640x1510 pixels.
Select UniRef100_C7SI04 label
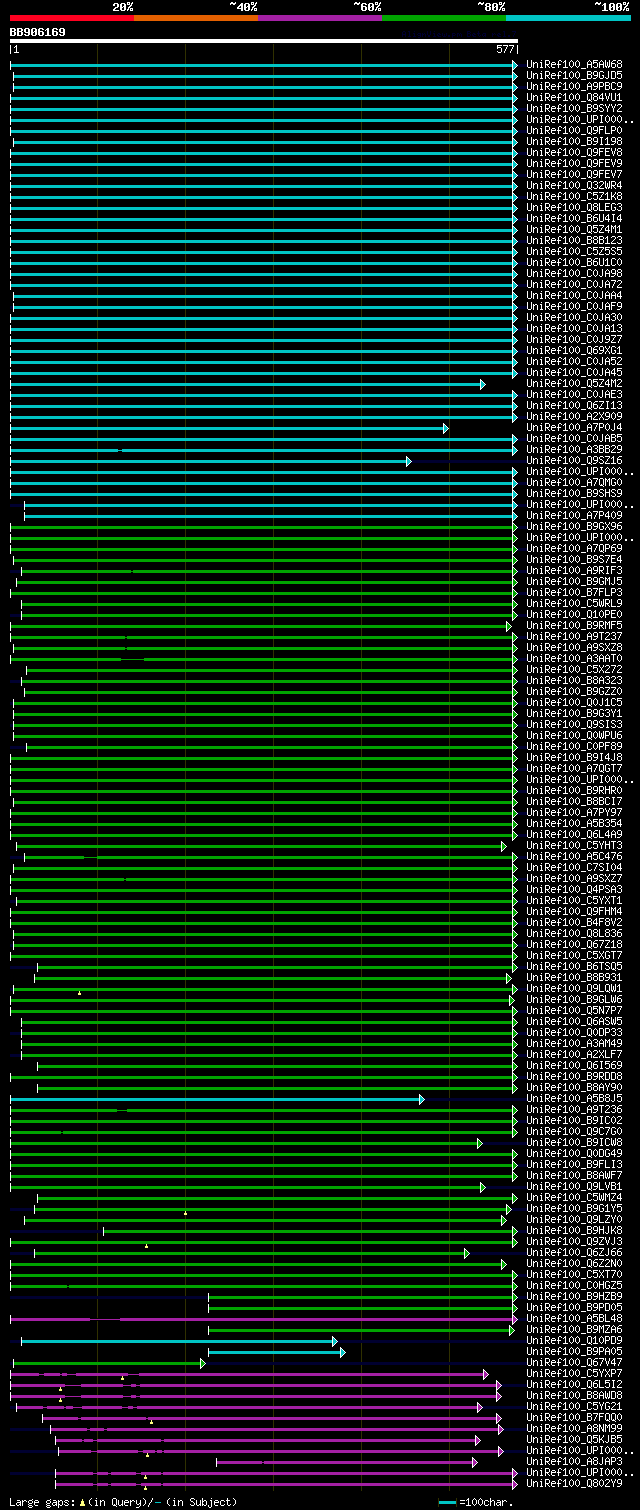pos(574,867)
